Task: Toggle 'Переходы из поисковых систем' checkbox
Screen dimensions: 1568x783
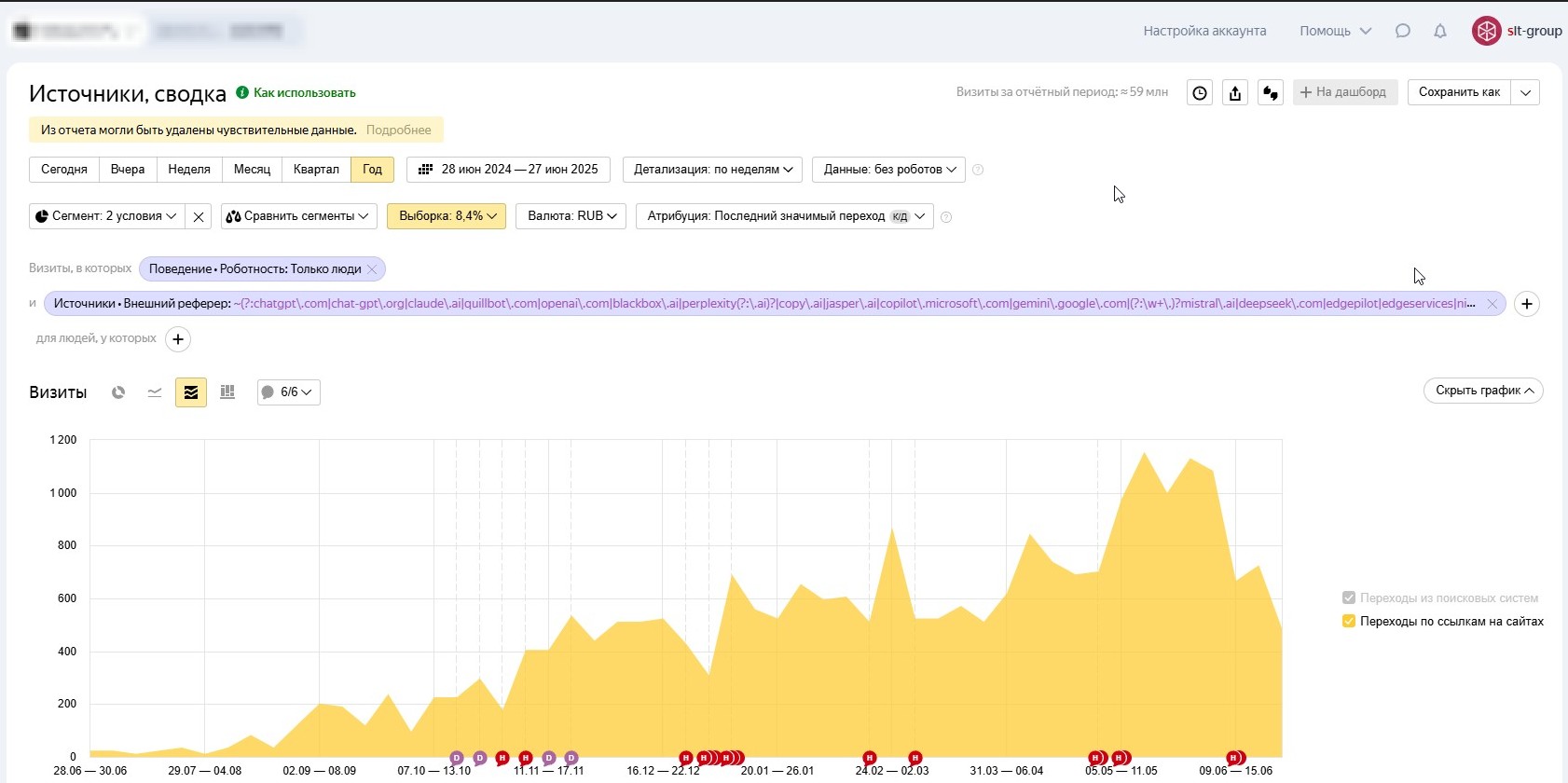Action: coord(1348,598)
